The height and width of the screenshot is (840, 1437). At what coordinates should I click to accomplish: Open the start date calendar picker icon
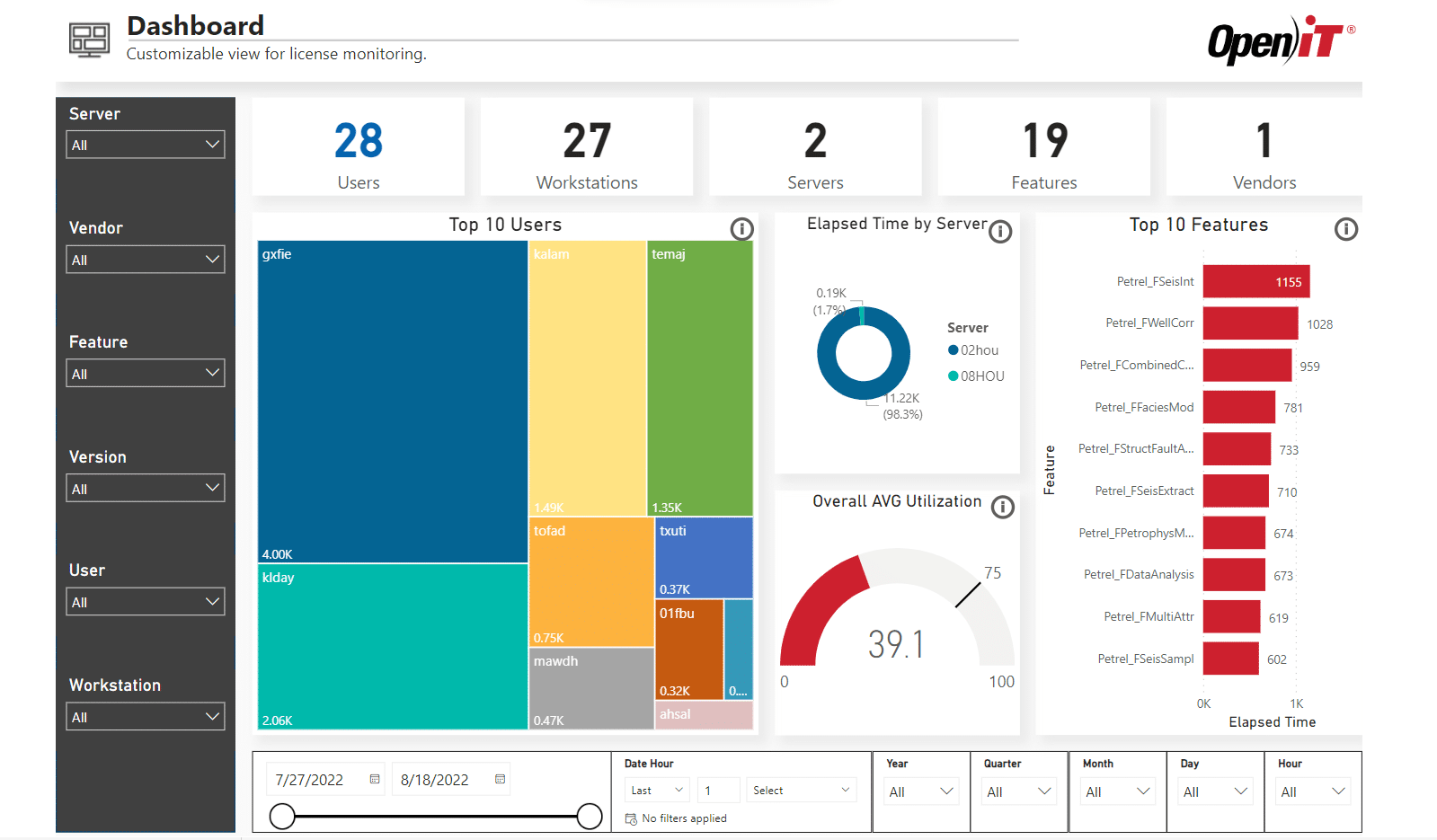[x=375, y=779]
